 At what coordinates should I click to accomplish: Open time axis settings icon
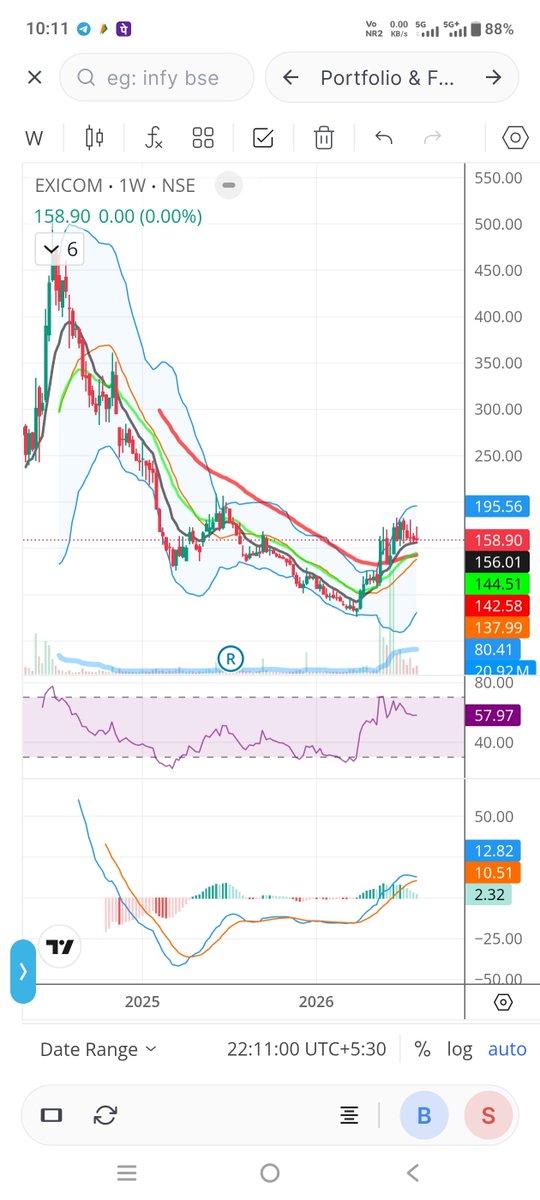click(x=503, y=1002)
